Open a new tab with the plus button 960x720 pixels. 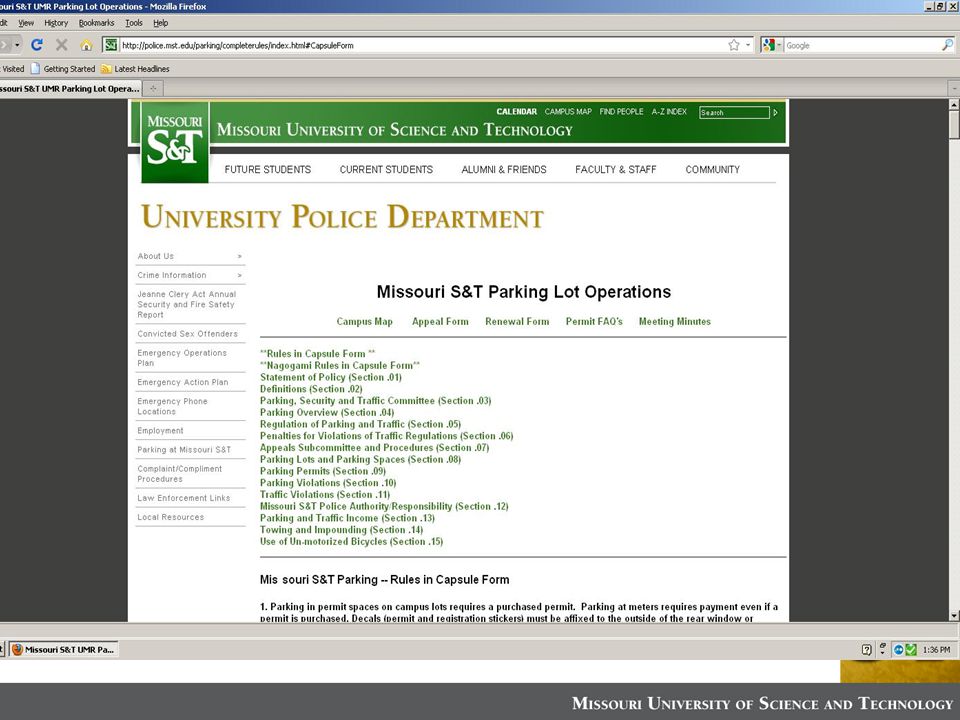click(x=153, y=88)
